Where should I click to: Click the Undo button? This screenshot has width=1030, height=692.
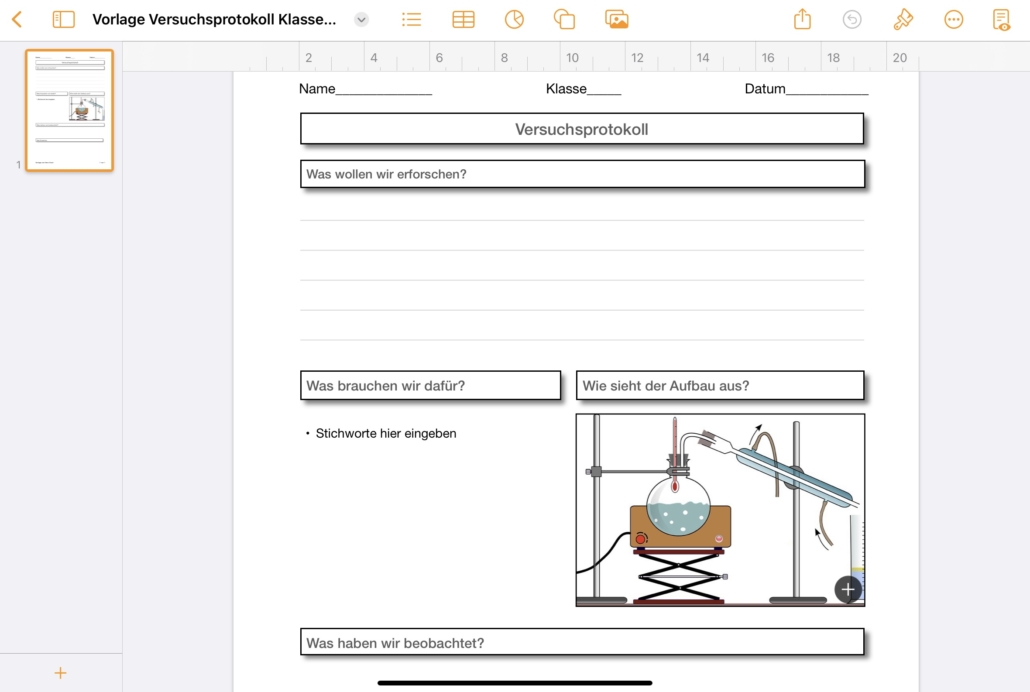point(852,19)
